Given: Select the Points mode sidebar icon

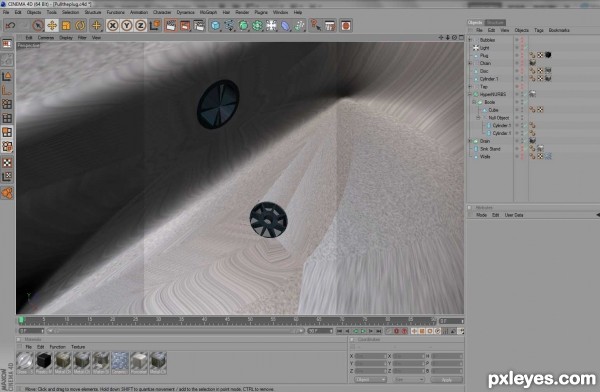Looking at the screenshot, I should click(x=7, y=104).
